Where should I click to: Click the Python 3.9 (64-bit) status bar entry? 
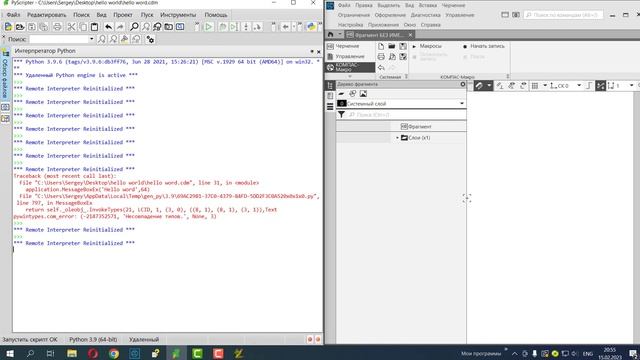(93, 340)
